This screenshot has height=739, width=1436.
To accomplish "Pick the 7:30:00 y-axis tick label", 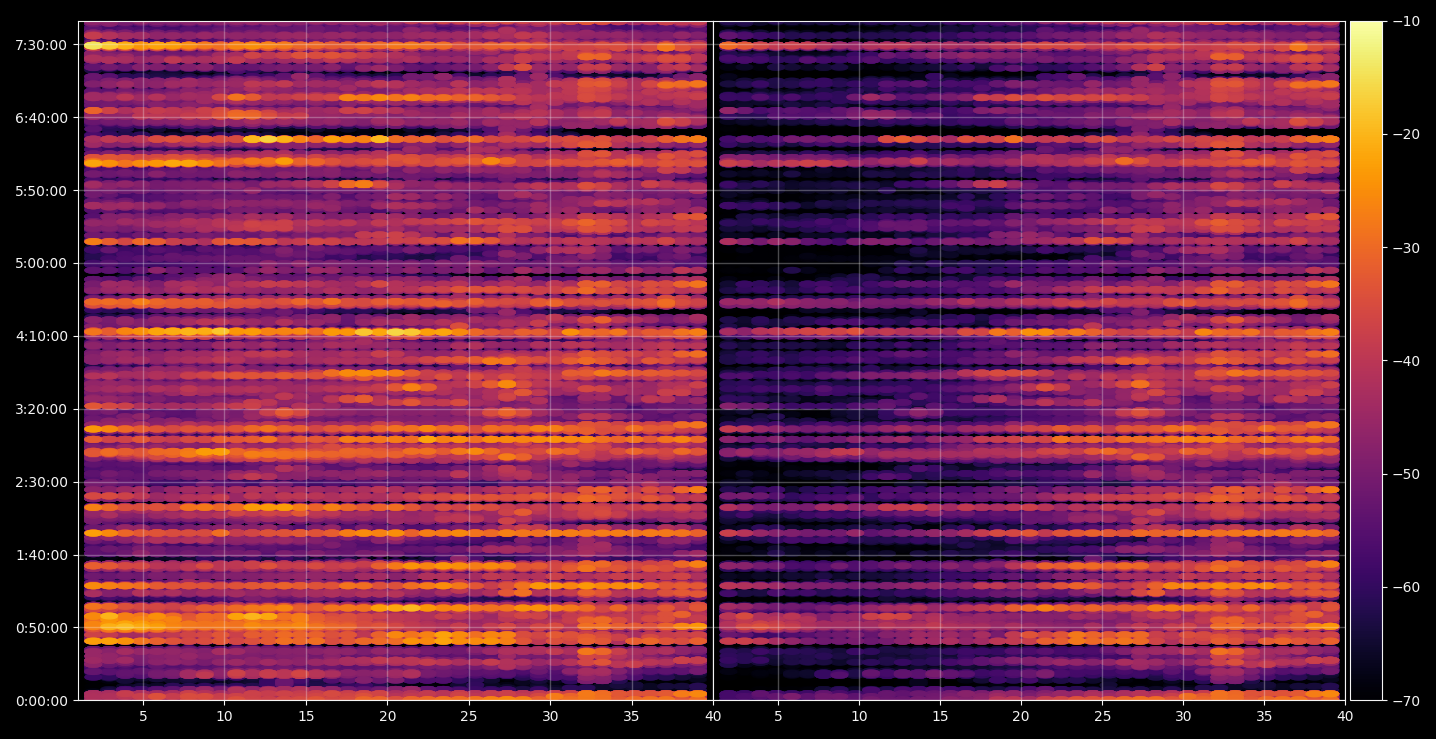I will coord(41,45).
